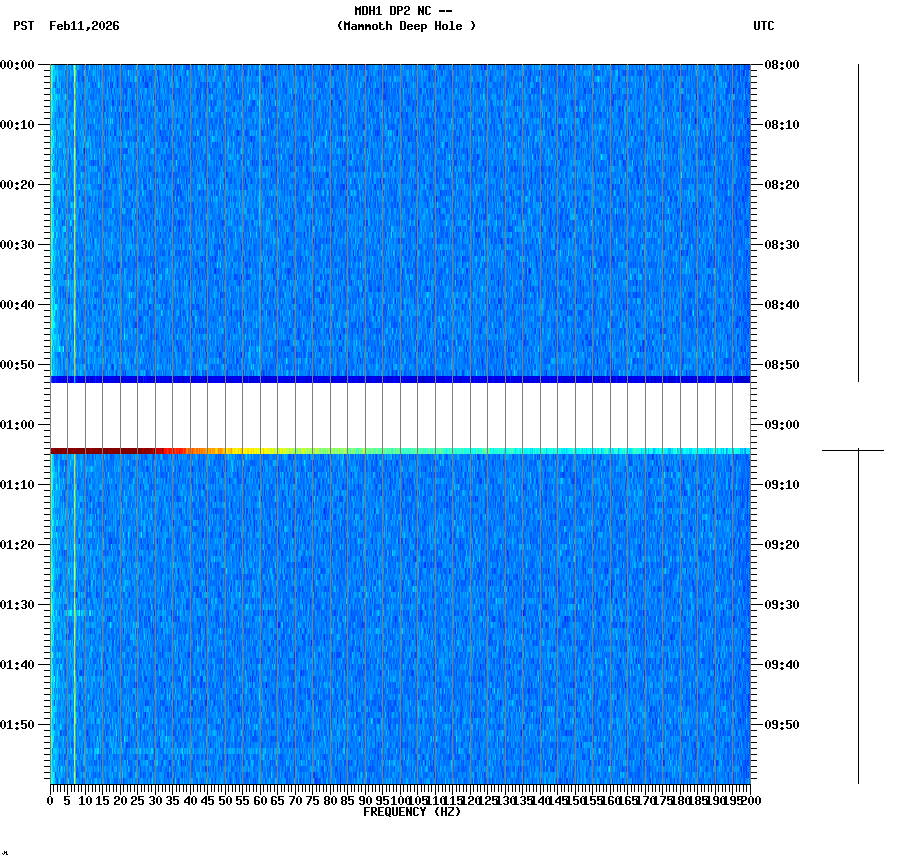Select the Feb11,2026 date text
This screenshot has height=864, width=902.
point(83,27)
